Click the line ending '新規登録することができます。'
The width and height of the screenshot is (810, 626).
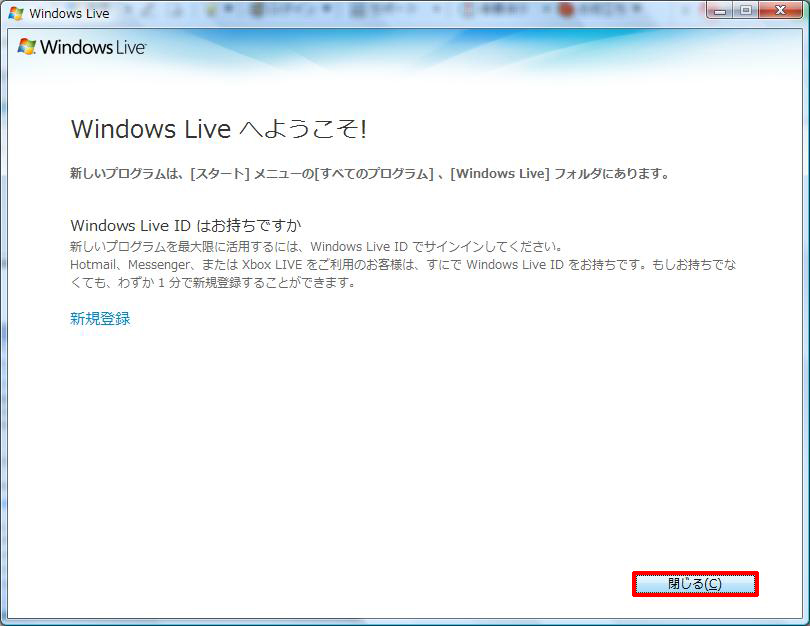click(x=213, y=283)
